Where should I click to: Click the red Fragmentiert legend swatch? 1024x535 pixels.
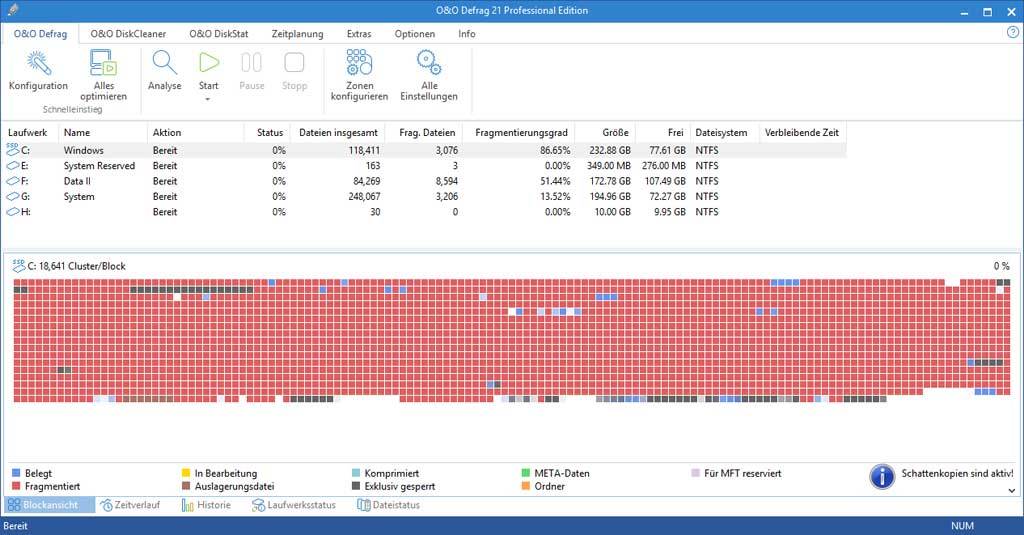coord(16,486)
